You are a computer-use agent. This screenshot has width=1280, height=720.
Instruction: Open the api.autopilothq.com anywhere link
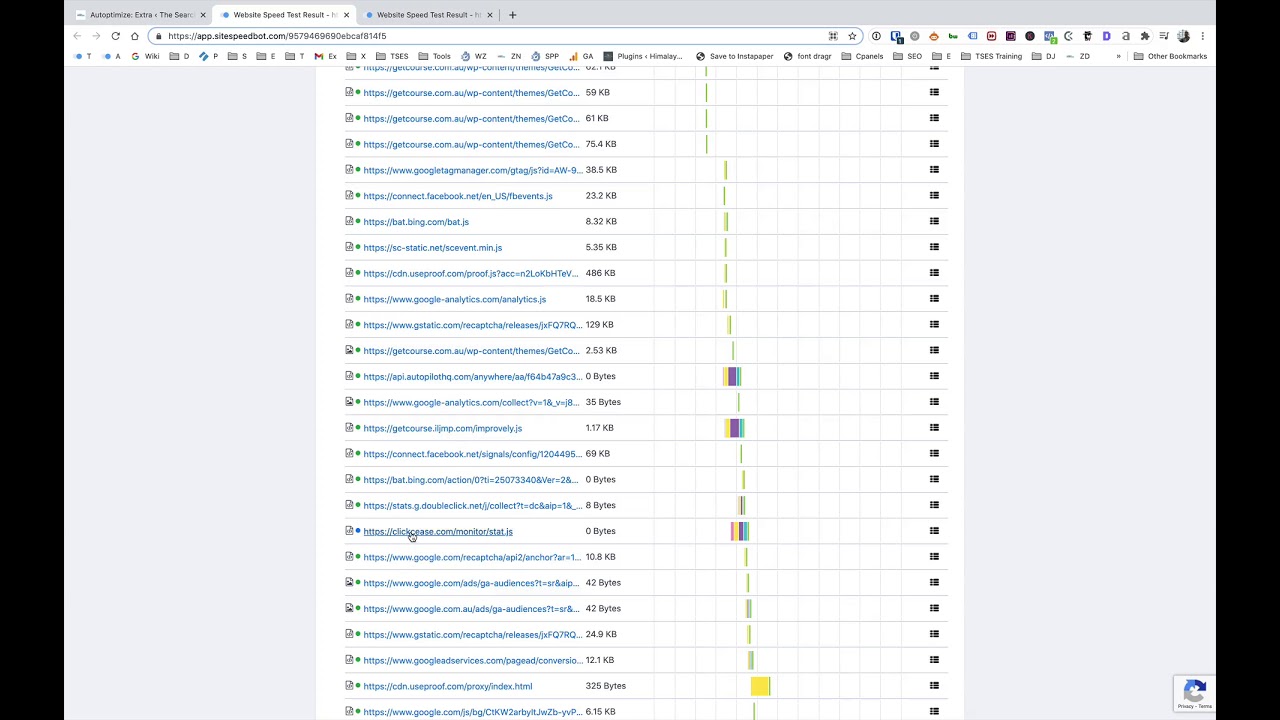(472, 377)
